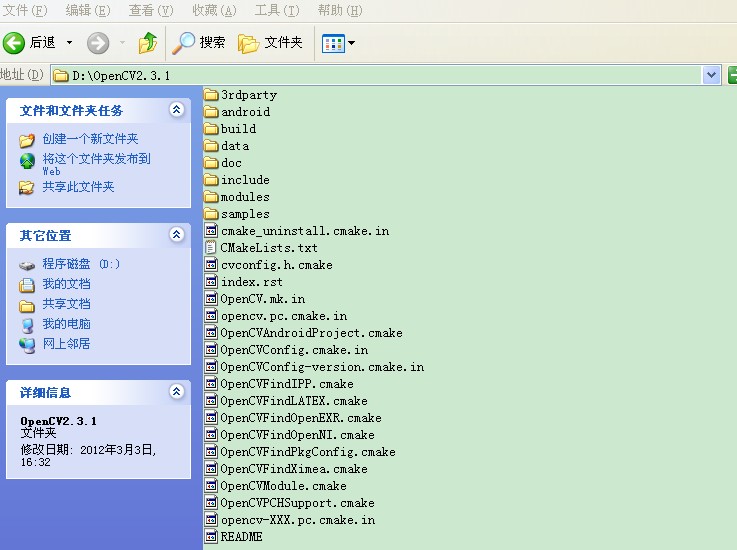The height and width of the screenshot is (550, 737).
Task: Click OpenCVPCHSupport.cmake file name
Action: click(x=298, y=503)
